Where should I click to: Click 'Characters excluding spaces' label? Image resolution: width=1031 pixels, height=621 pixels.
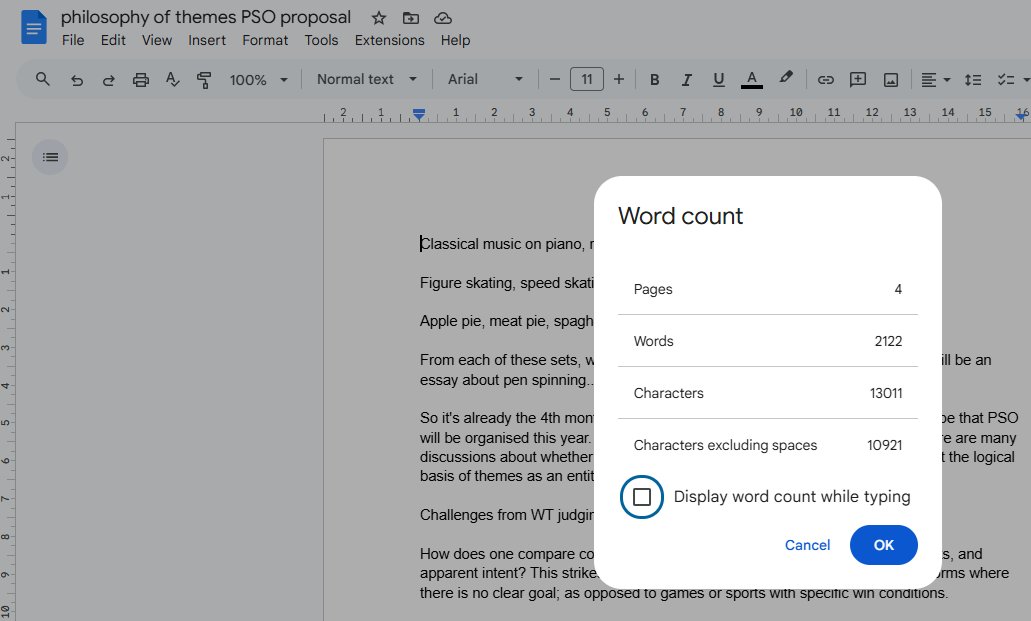pyautogui.click(x=725, y=445)
